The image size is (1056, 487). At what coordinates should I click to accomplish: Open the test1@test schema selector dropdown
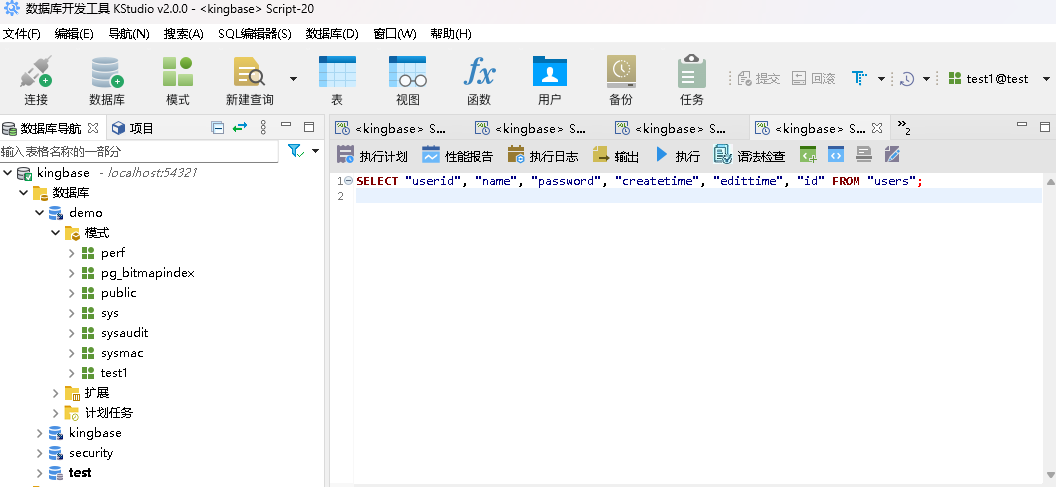(1046, 79)
